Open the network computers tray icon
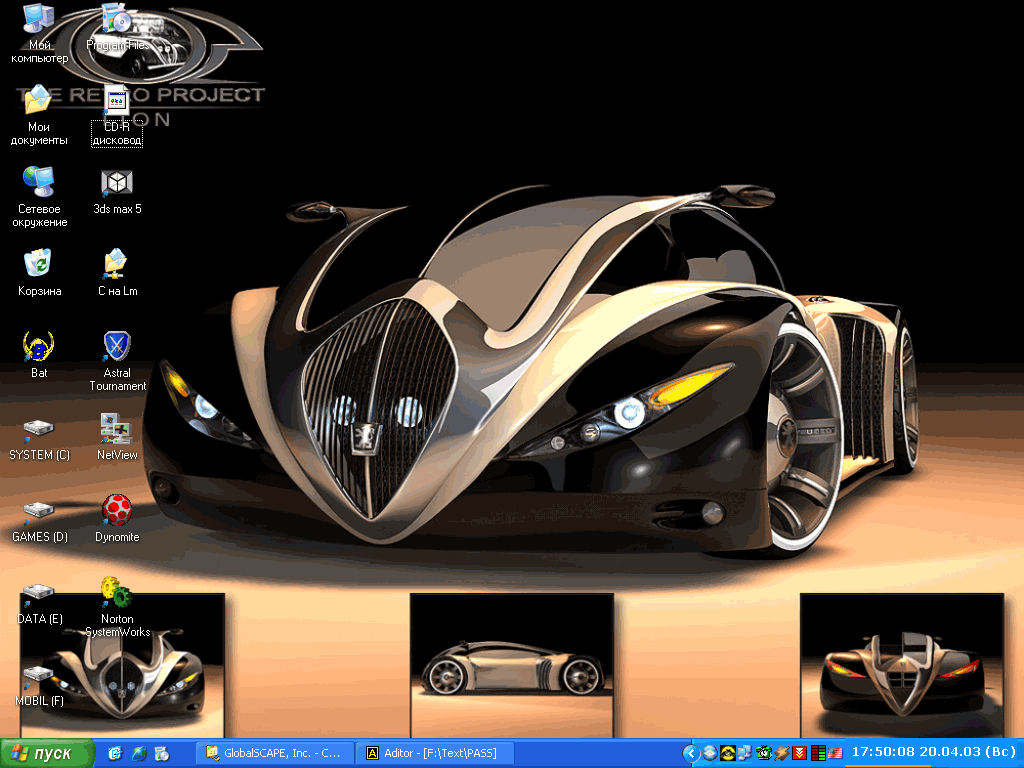The width and height of the screenshot is (1024, 768). click(745, 754)
